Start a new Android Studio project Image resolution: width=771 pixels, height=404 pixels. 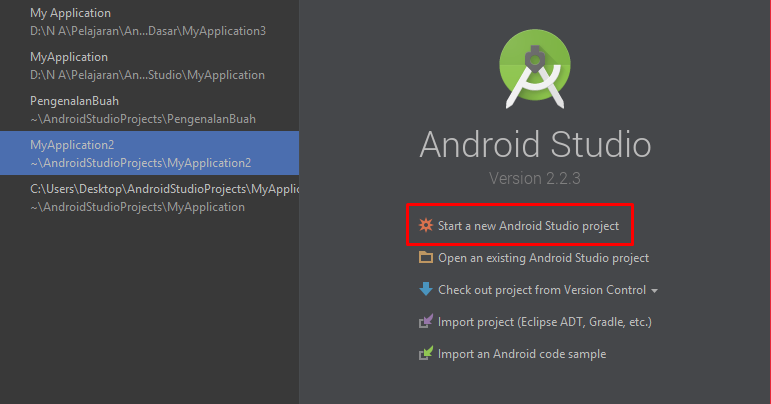(528, 226)
